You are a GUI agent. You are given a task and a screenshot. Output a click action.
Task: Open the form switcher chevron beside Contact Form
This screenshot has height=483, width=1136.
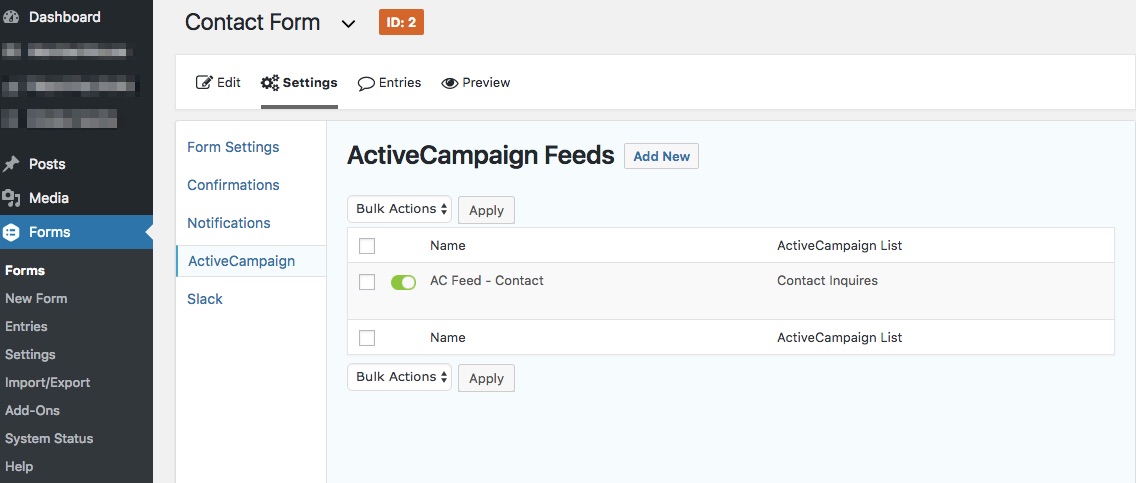(348, 24)
